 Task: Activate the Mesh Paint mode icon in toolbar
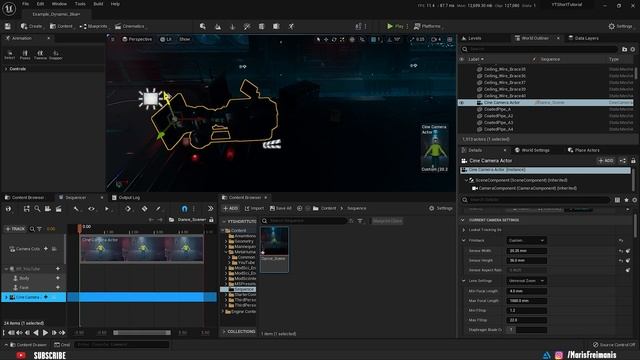tap(247, 26)
